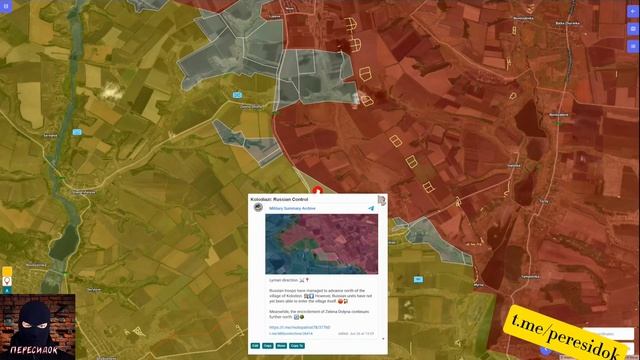Click the top blue map control button

click(x=633, y=11)
